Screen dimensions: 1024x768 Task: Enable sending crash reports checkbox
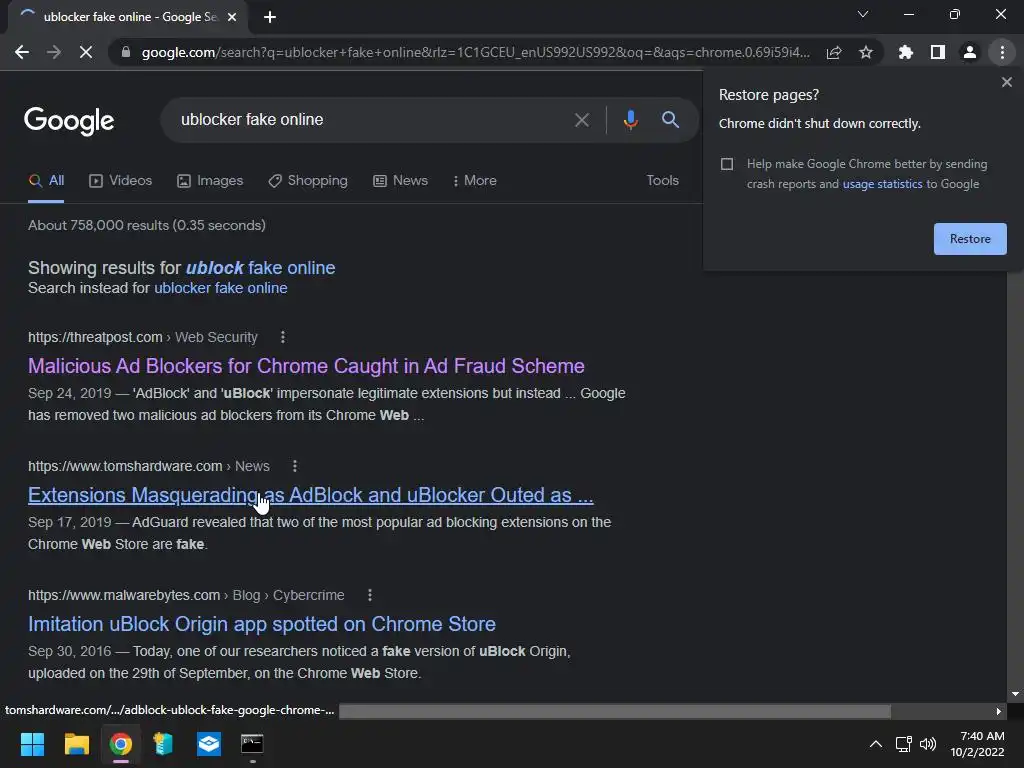pyautogui.click(x=727, y=164)
